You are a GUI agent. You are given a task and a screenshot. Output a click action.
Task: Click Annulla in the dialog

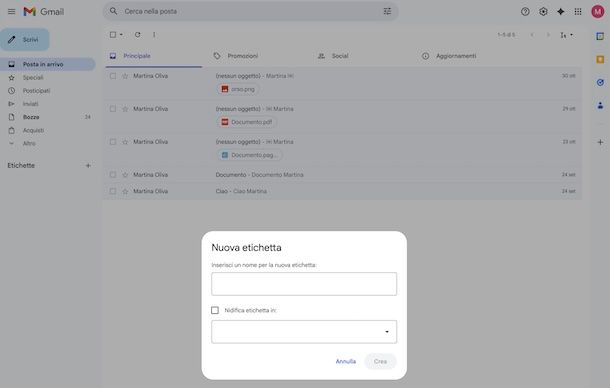pos(345,362)
